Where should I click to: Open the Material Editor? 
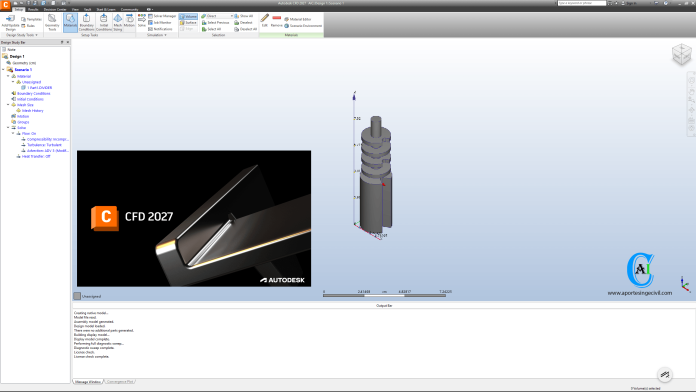click(x=298, y=19)
